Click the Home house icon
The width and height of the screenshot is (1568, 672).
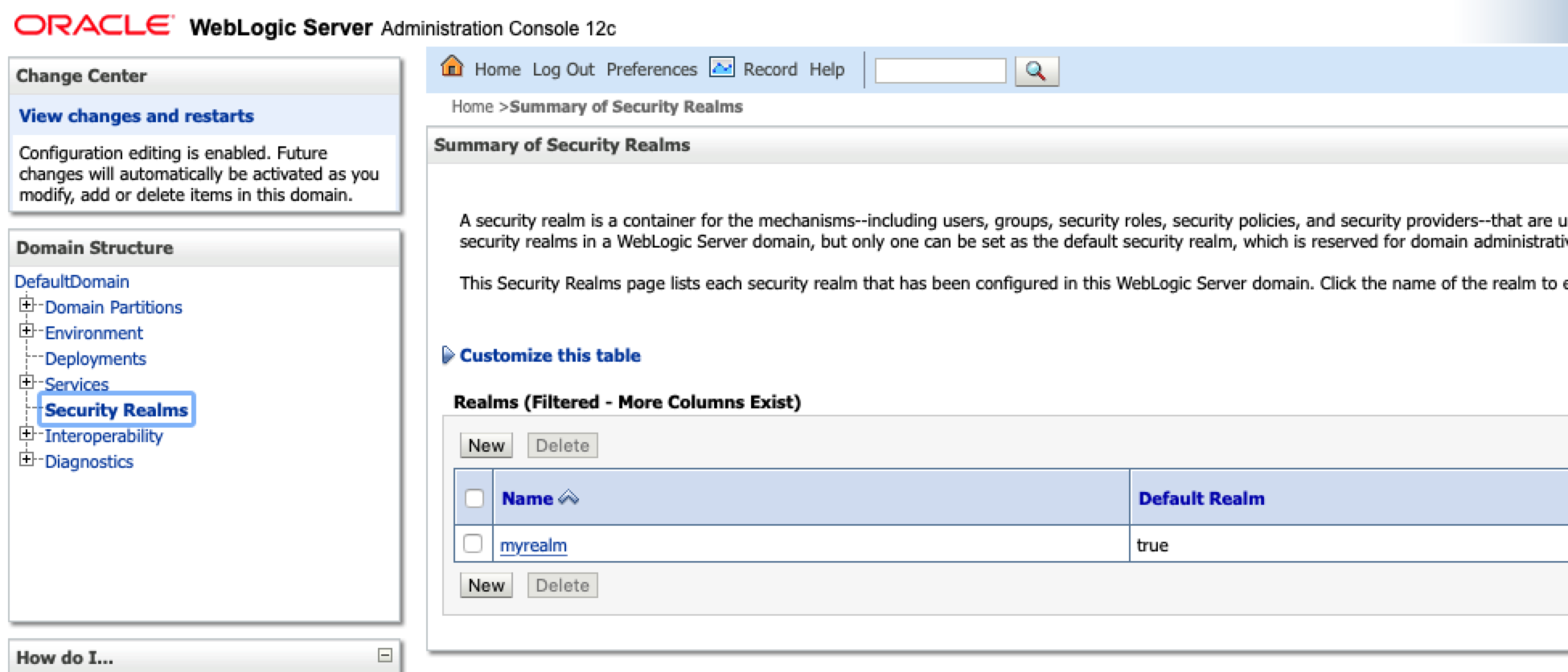point(452,67)
